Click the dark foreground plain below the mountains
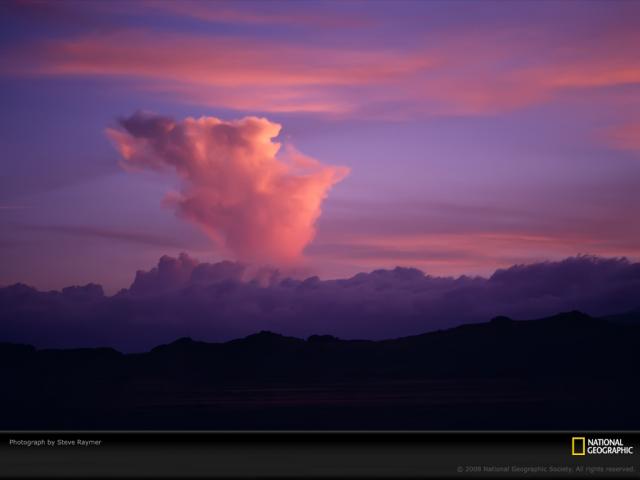Screen dimensions: 640x480 [320, 400]
